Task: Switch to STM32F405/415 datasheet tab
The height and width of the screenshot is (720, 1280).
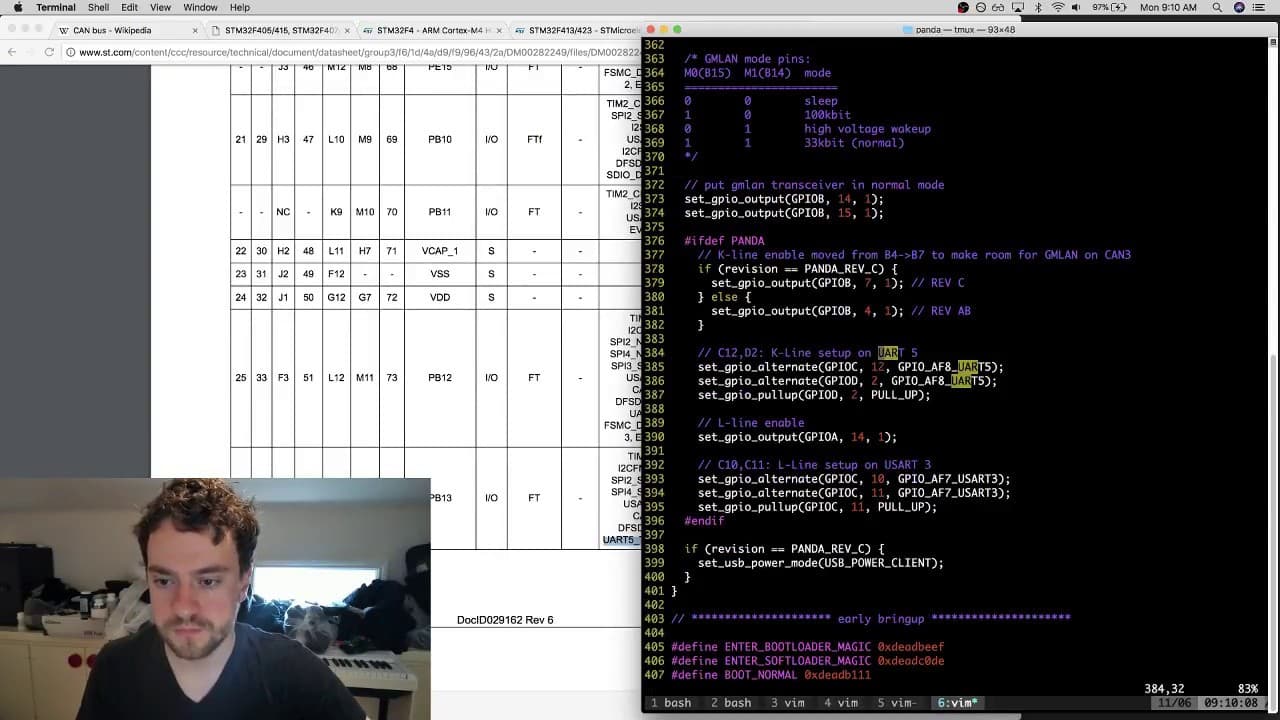Action: point(278,30)
